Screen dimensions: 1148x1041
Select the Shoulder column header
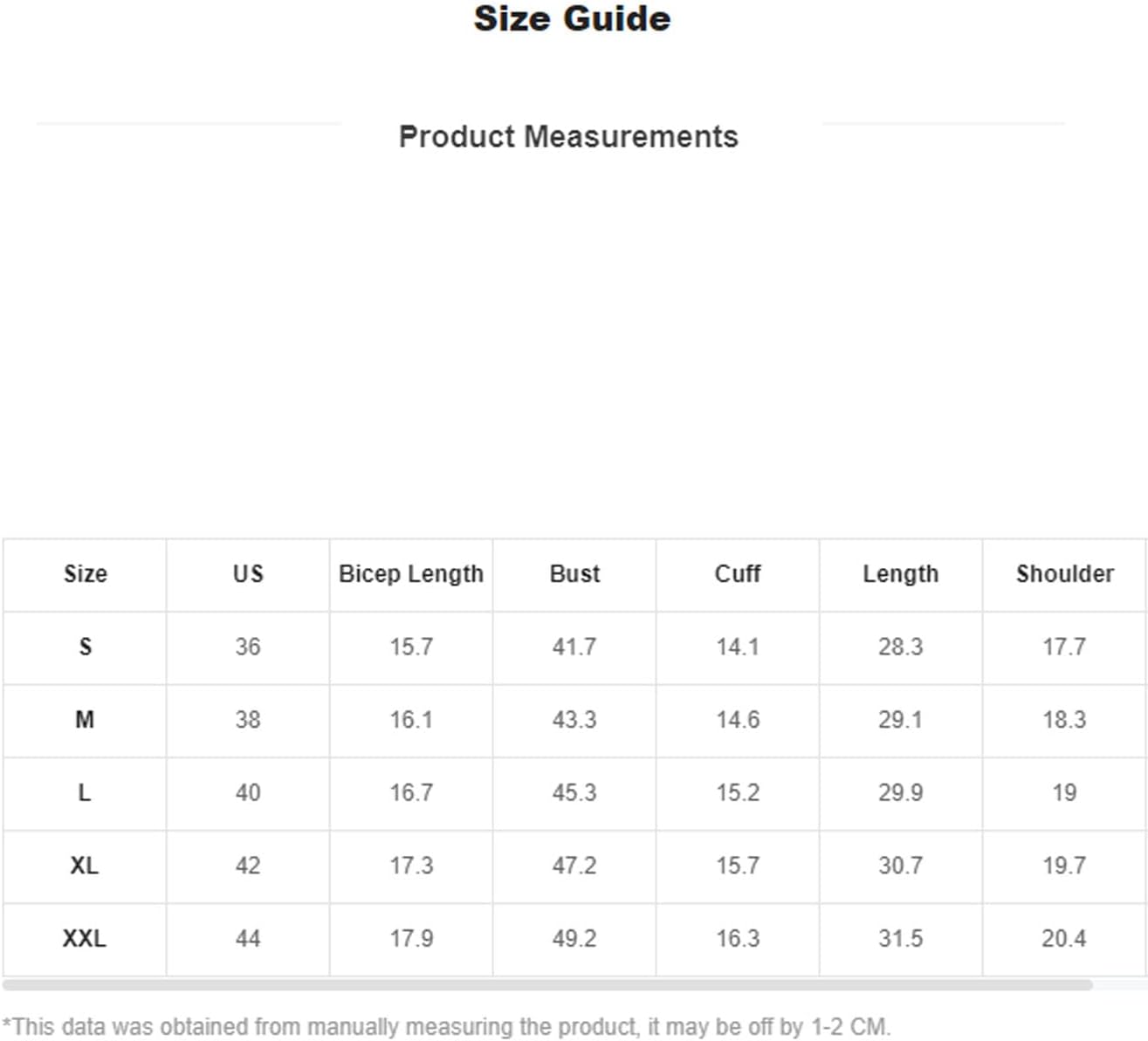pos(1064,574)
